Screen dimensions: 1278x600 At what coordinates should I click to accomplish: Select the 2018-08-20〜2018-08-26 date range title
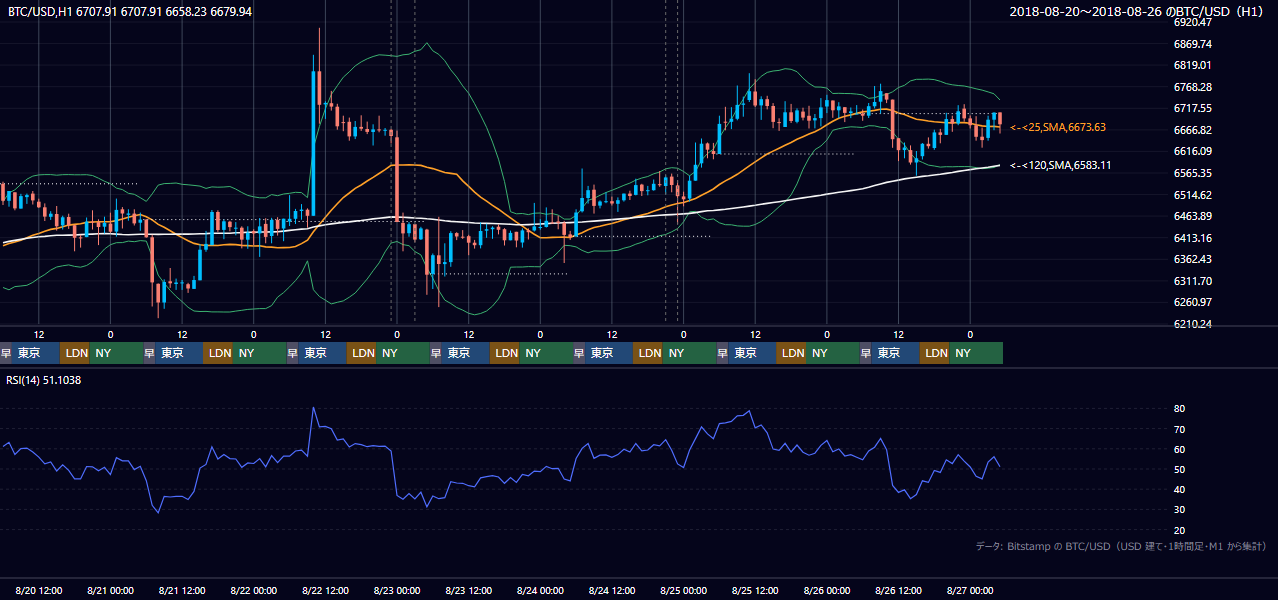pyautogui.click(x=1138, y=11)
